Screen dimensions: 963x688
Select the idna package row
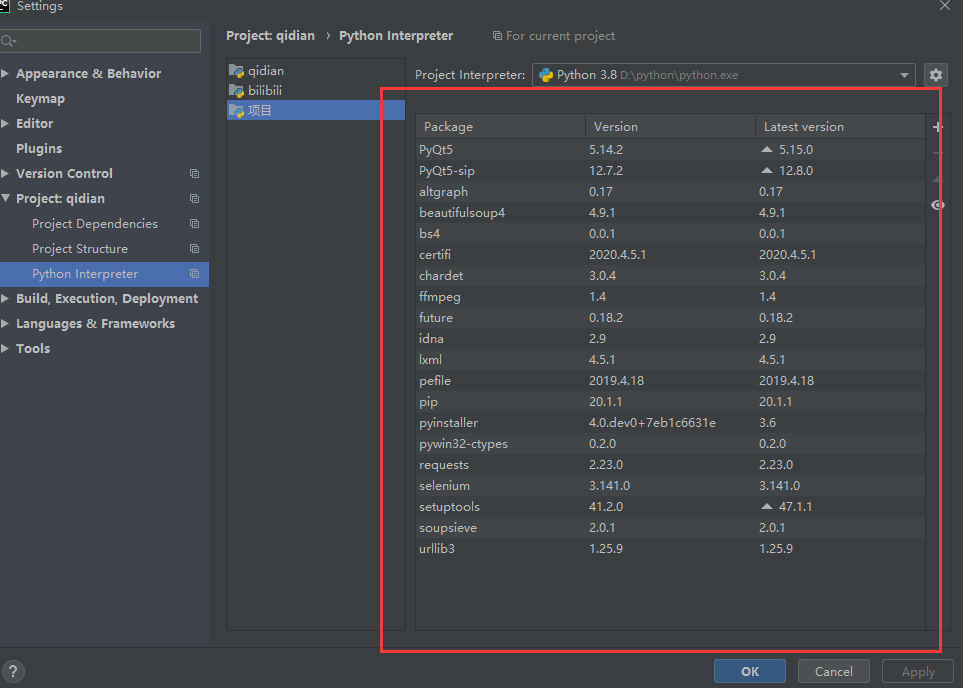[x=671, y=338]
